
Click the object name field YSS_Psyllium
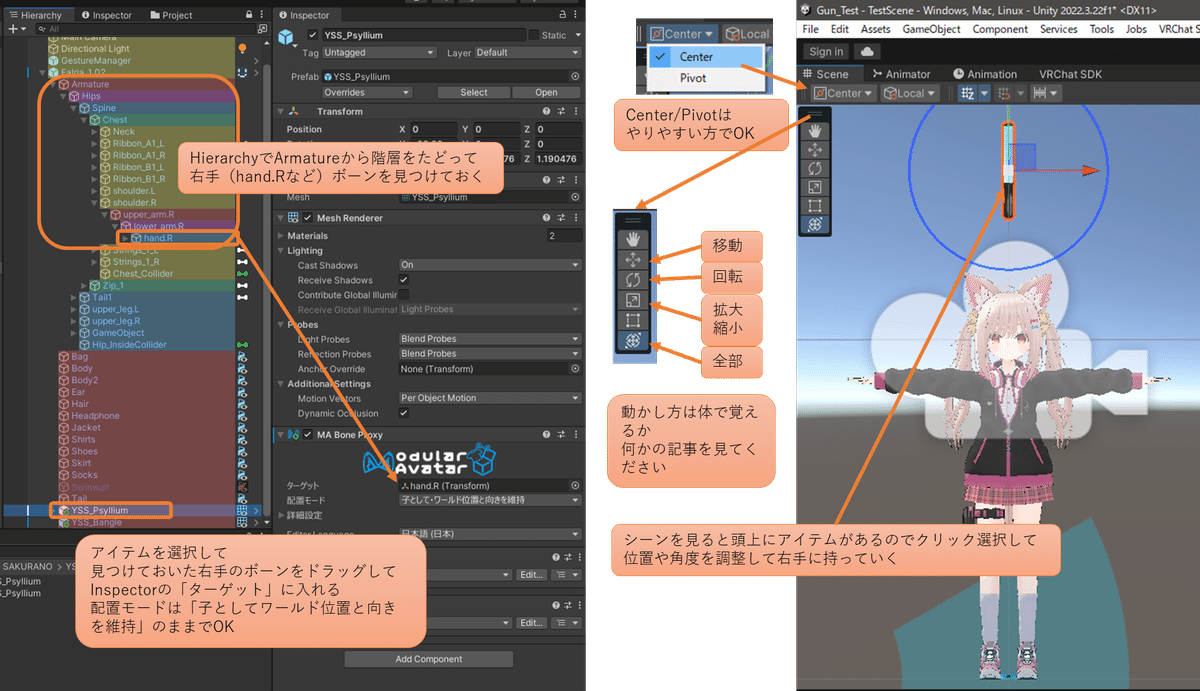pos(423,35)
